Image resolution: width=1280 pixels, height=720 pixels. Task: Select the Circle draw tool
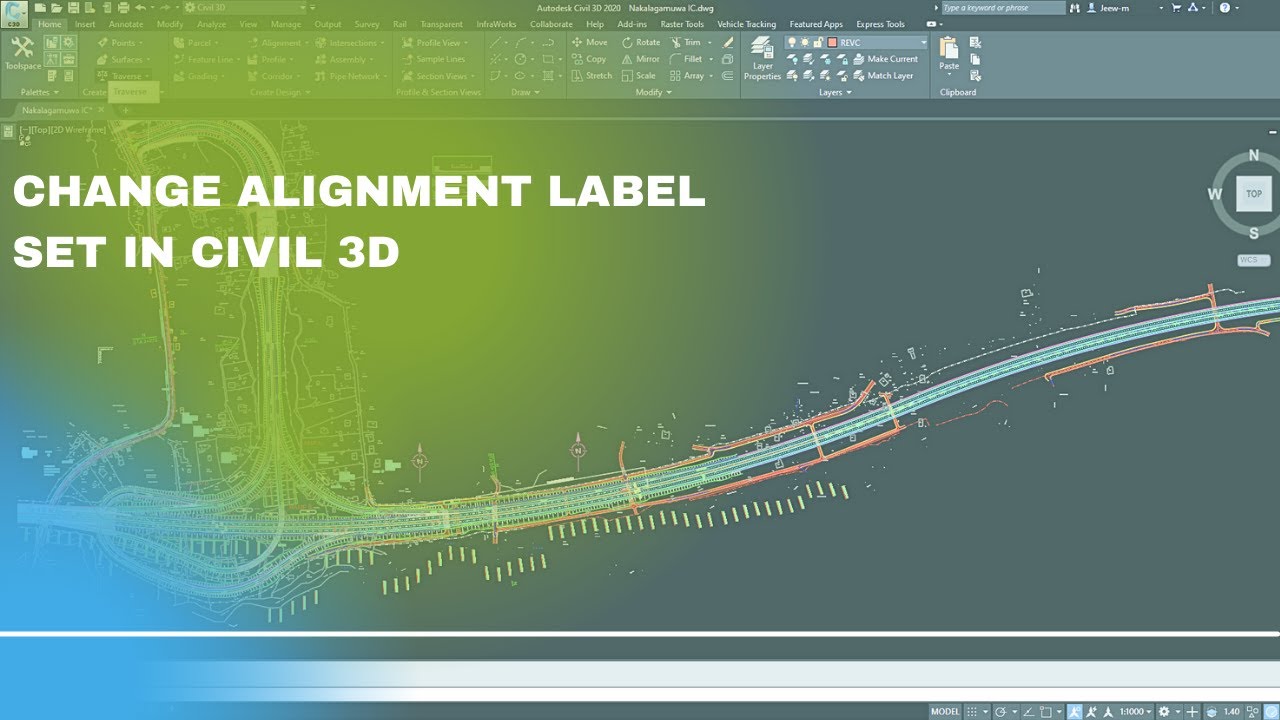coord(520,59)
